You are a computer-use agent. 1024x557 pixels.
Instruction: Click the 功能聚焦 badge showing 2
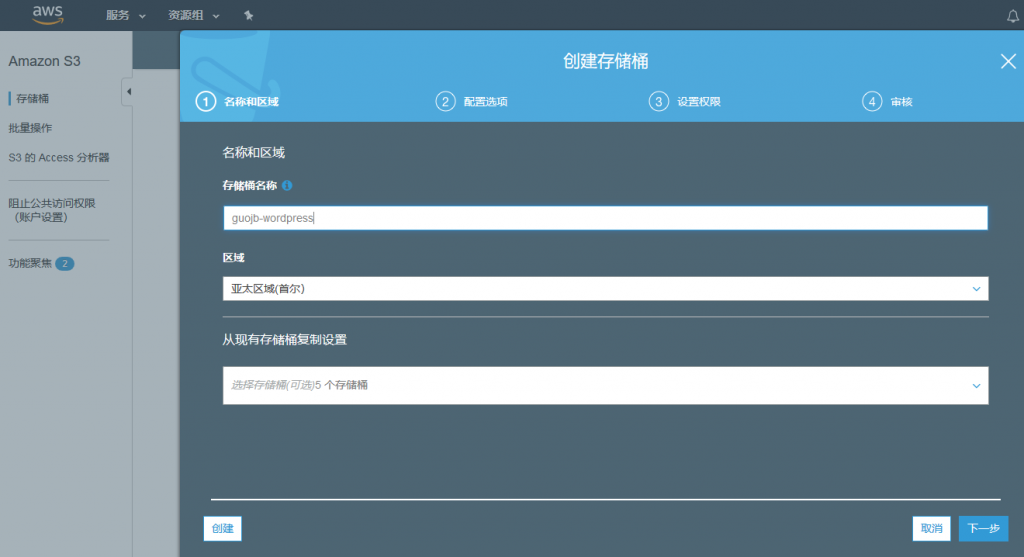click(65, 264)
